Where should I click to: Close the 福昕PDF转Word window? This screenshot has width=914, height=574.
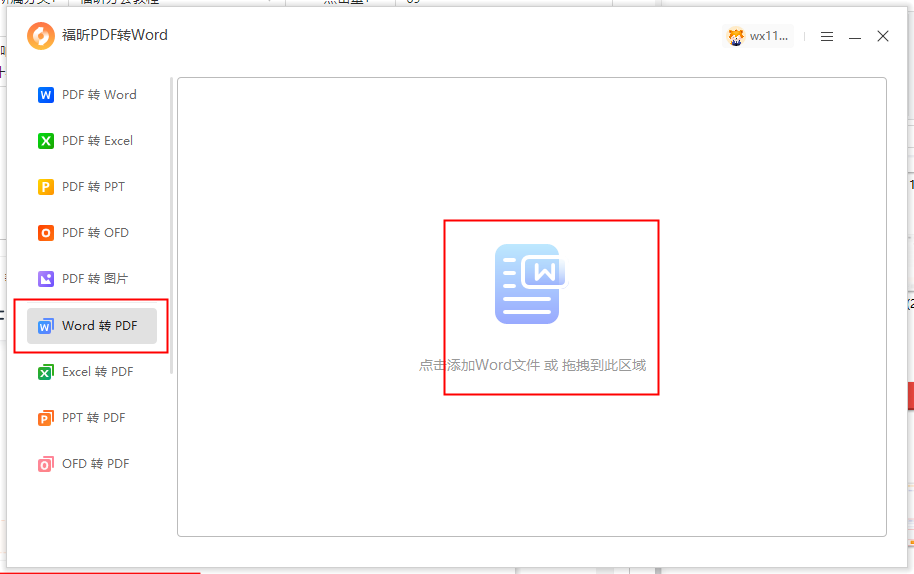coord(883,36)
